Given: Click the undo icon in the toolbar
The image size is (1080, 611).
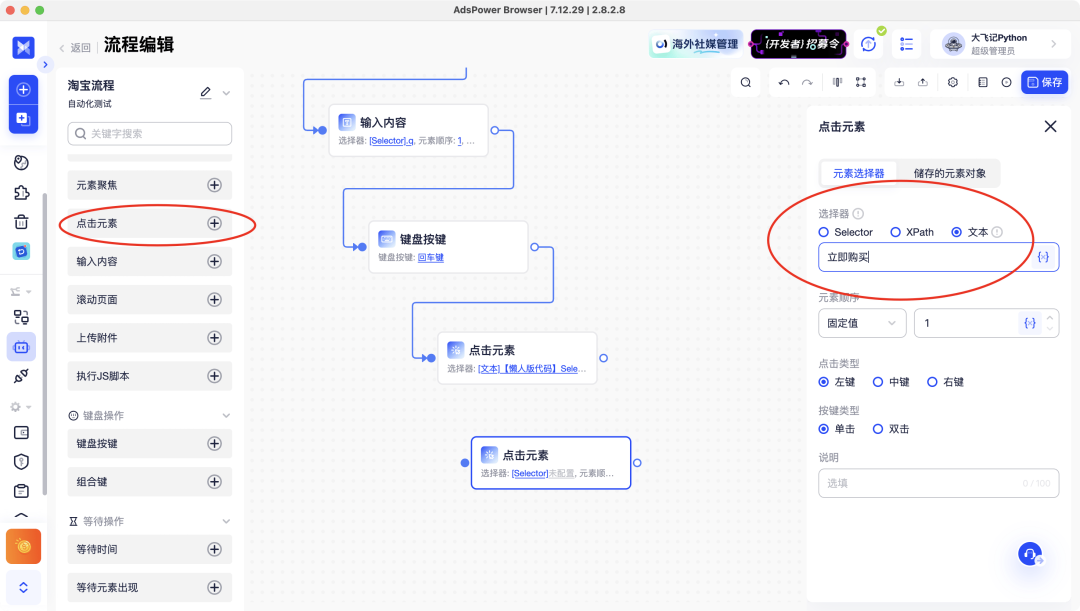Looking at the screenshot, I should [x=783, y=82].
